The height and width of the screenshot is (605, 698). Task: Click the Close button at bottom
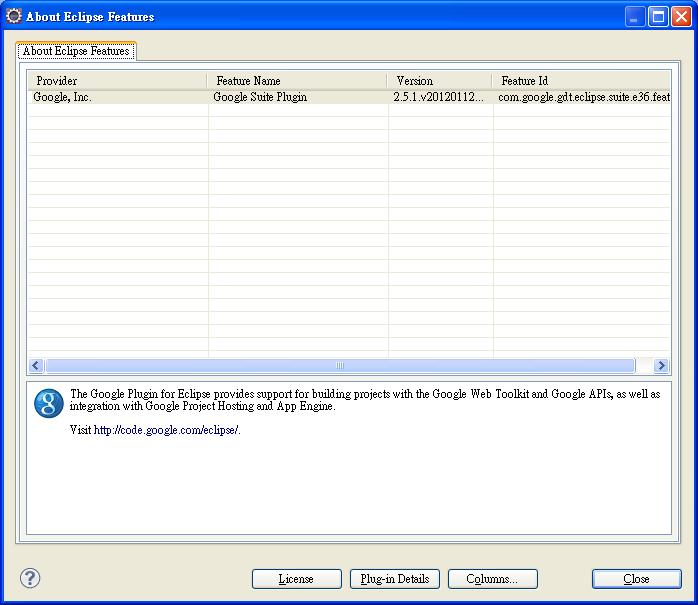click(637, 579)
